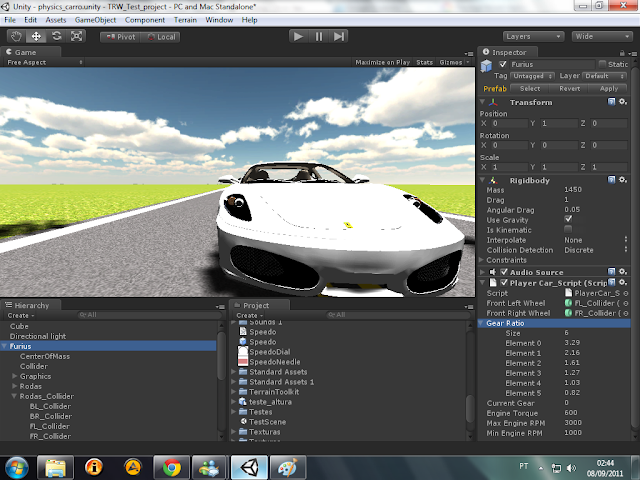
Task: Open the Wide layout dropdown
Action: pos(602,36)
